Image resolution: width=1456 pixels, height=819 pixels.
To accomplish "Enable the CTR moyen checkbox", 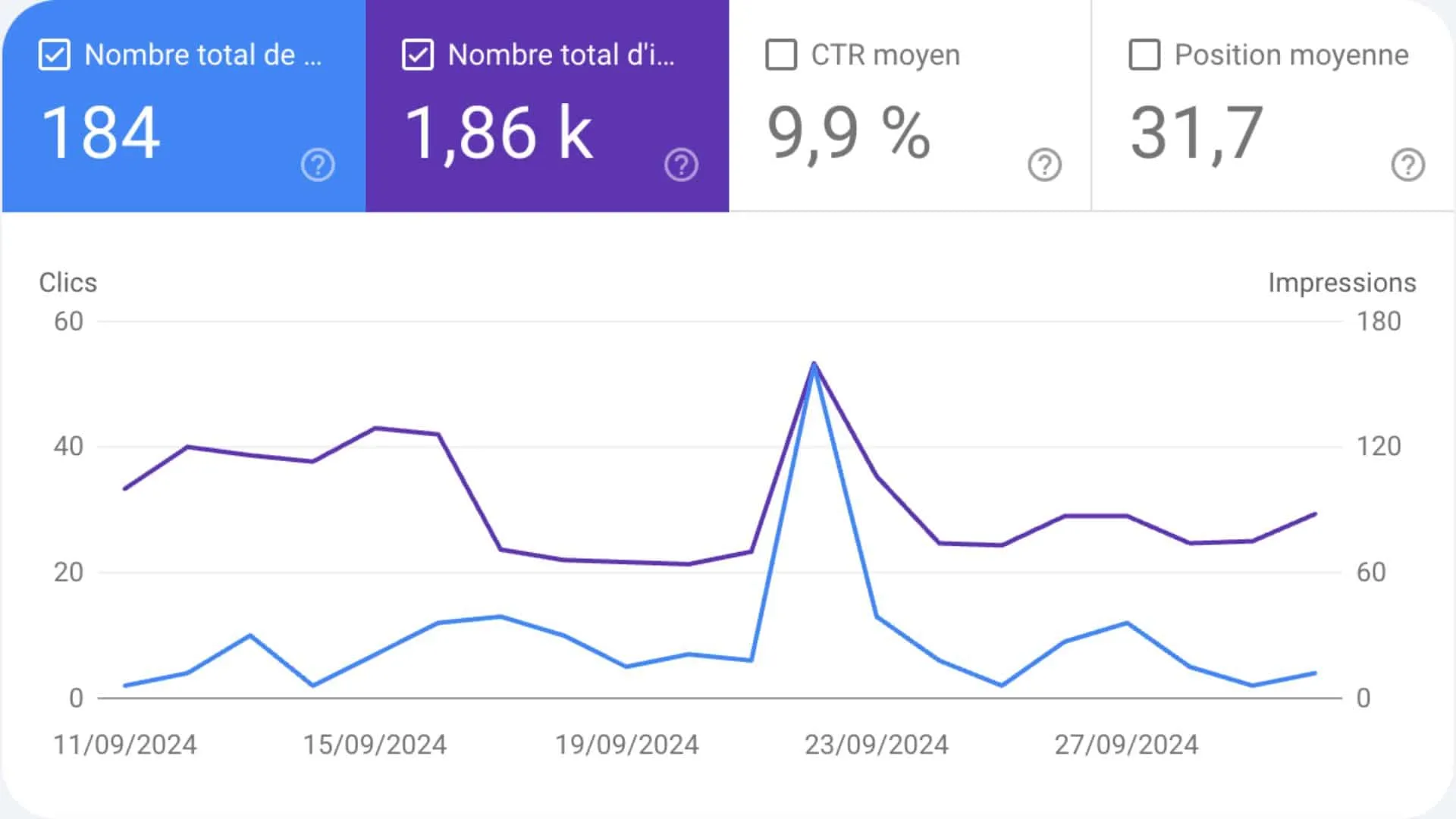I will pyautogui.click(x=781, y=55).
